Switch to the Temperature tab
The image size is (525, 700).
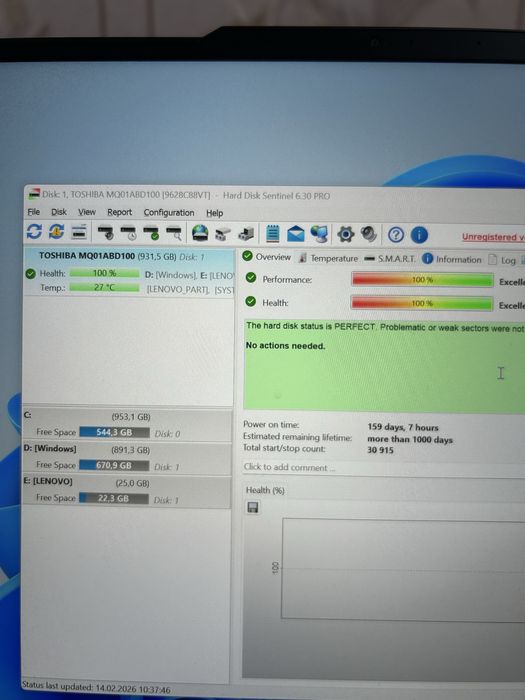(x=328, y=258)
